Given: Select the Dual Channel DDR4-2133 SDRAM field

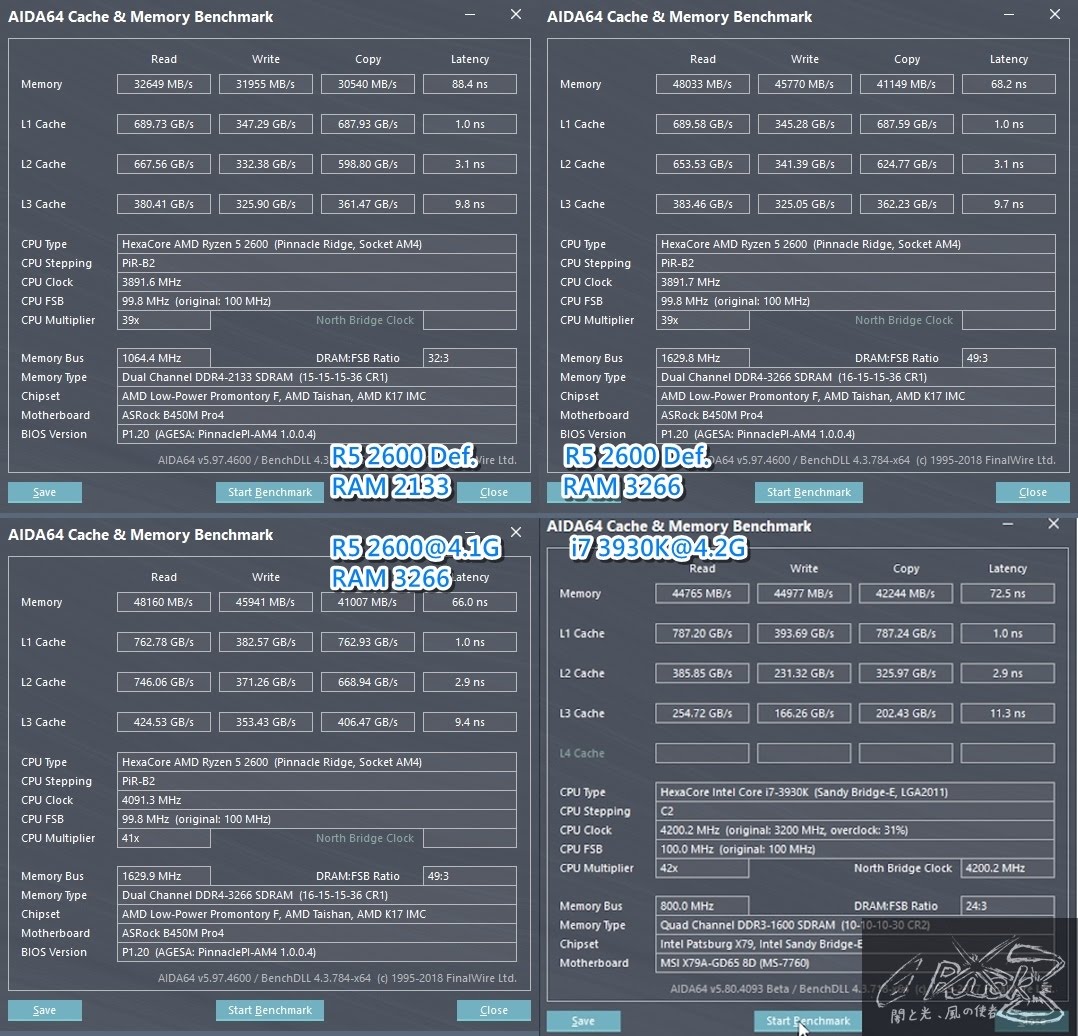Looking at the screenshot, I should [x=316, y=377].
